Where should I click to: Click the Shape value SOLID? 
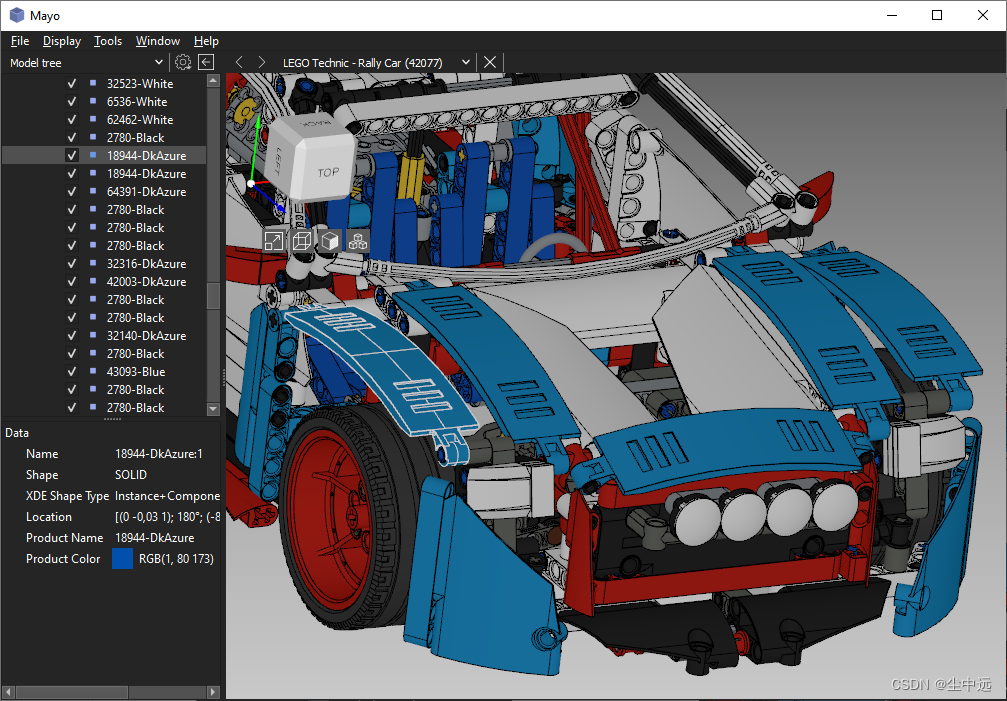(131, 474)
